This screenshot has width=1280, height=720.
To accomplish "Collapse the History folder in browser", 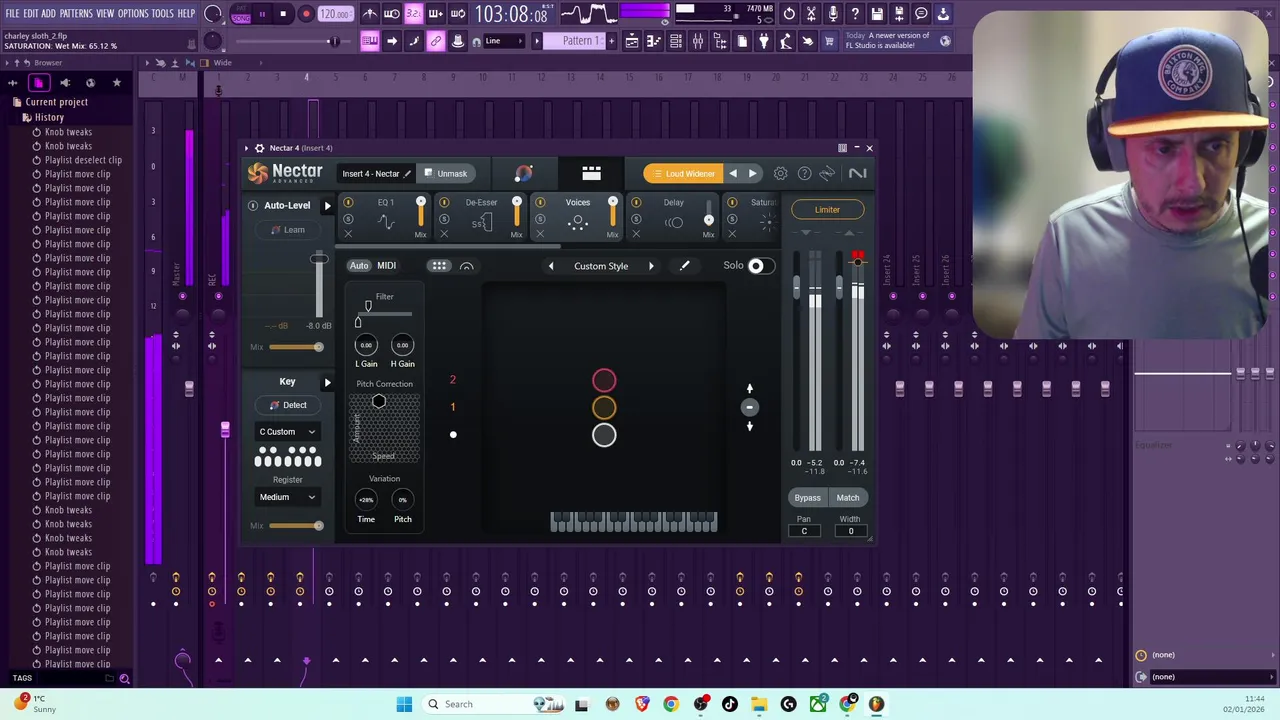I will 48,117.
